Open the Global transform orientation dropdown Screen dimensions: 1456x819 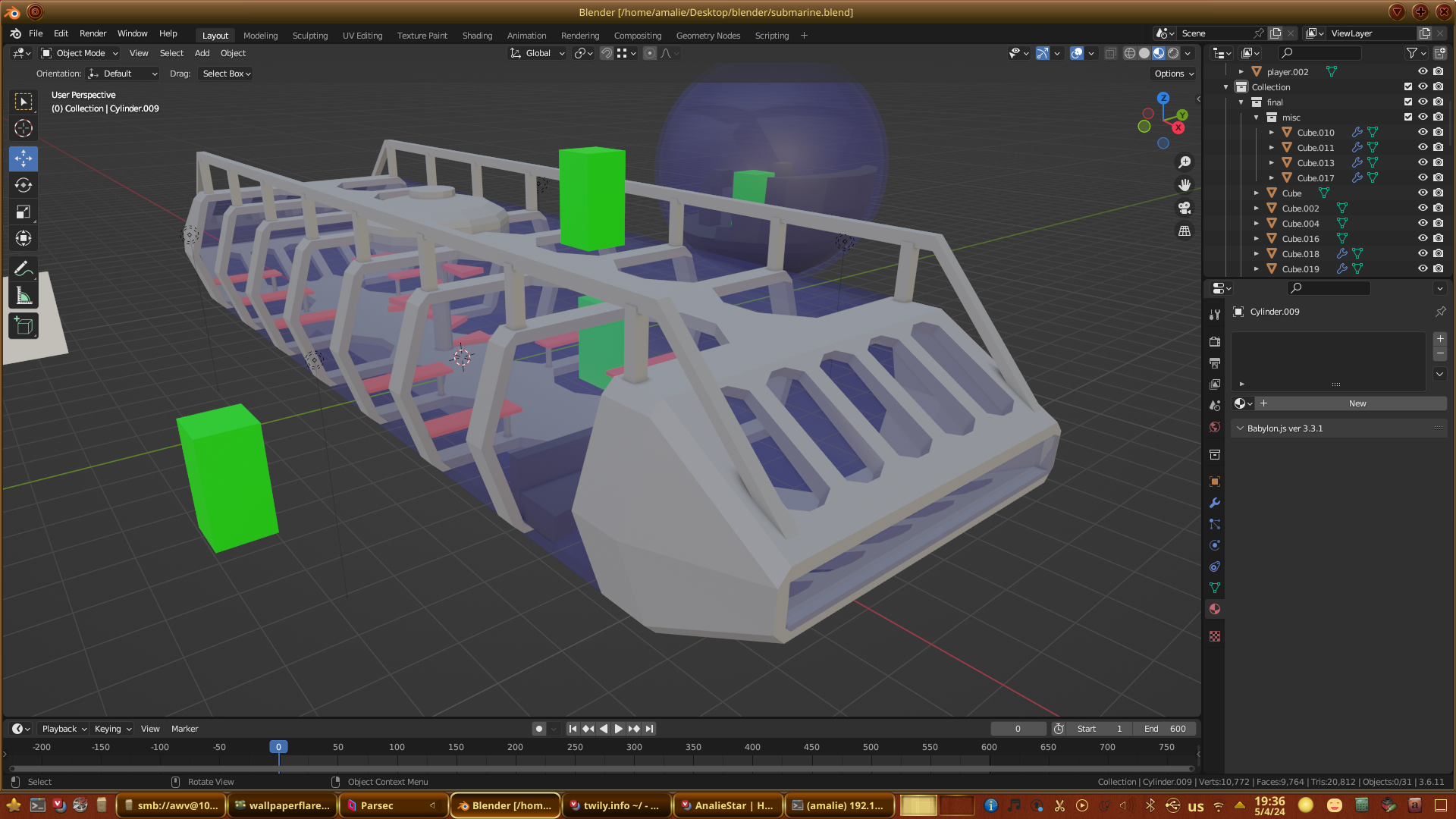[x=538, y=53]
